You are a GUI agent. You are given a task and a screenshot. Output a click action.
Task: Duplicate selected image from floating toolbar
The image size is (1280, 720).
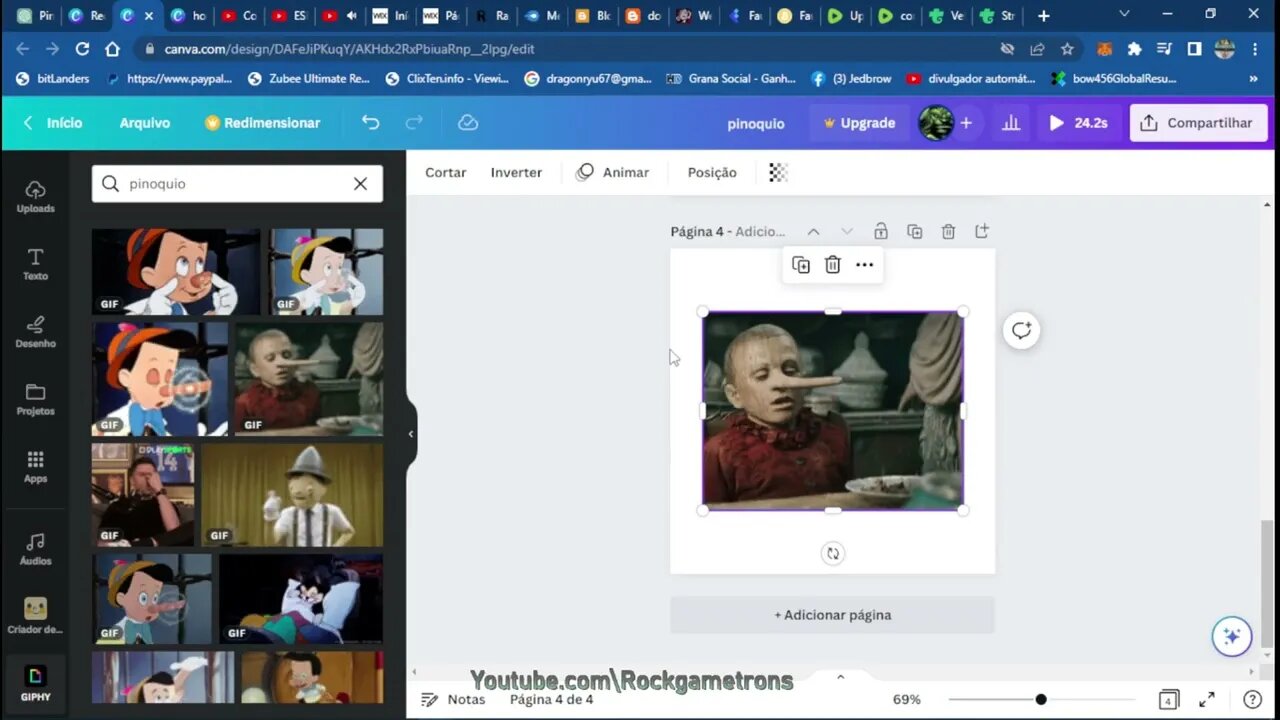click(801, 265)
